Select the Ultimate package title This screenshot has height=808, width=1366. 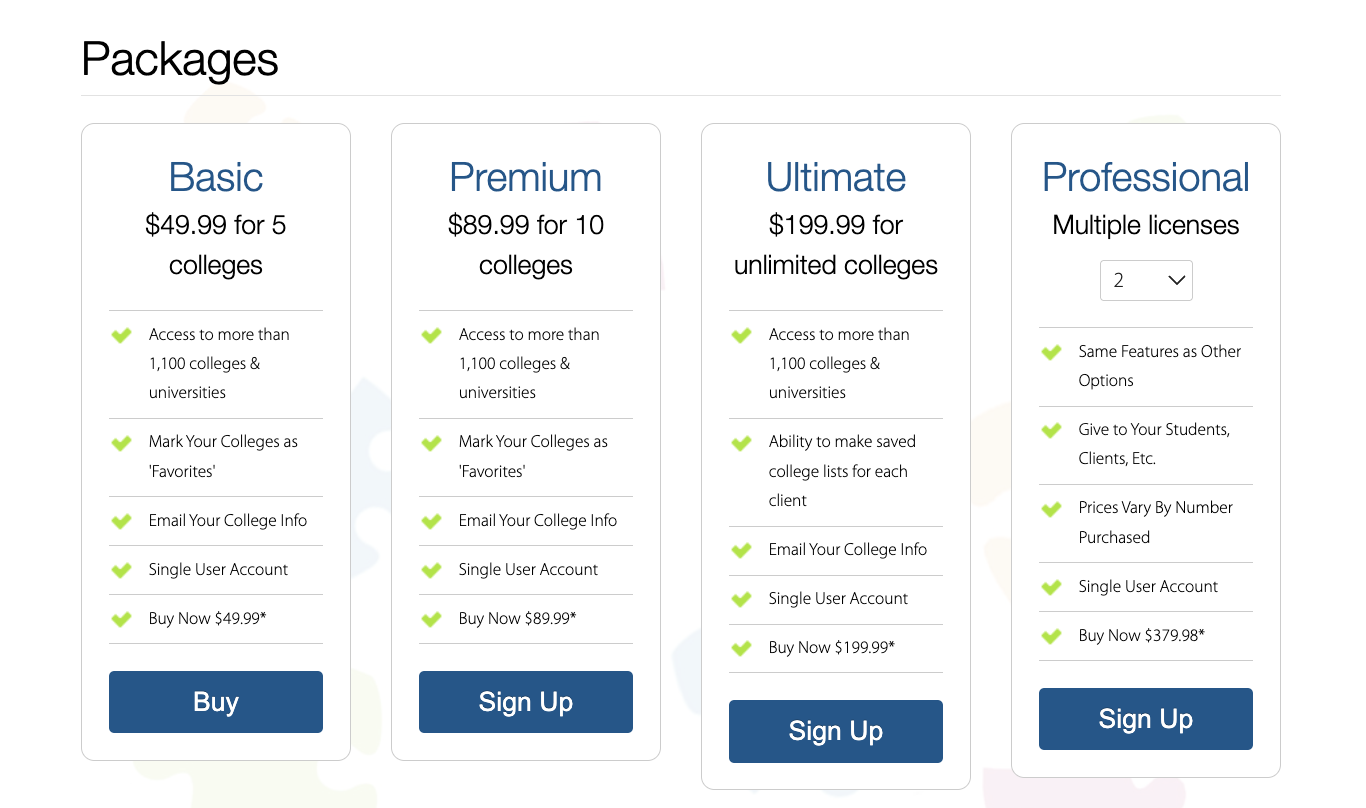[836, 178]
